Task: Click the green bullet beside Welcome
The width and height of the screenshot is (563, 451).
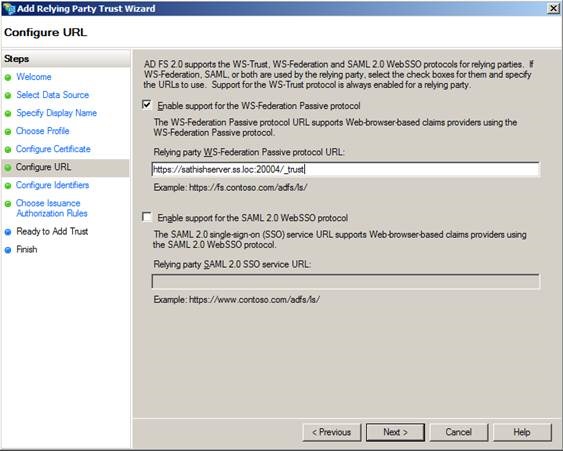Action: tap(8, 78)
